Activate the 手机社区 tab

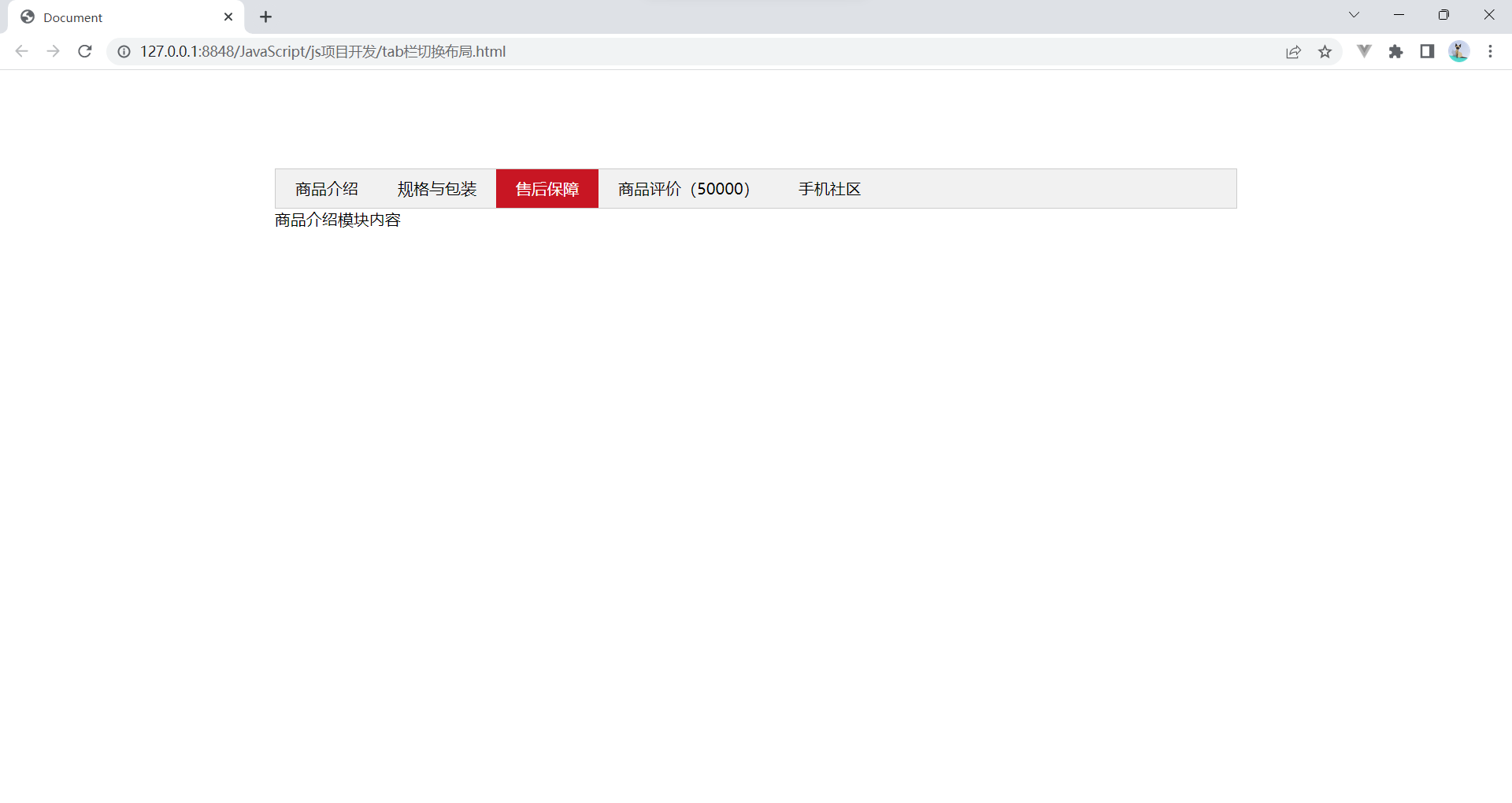[828, 188]
